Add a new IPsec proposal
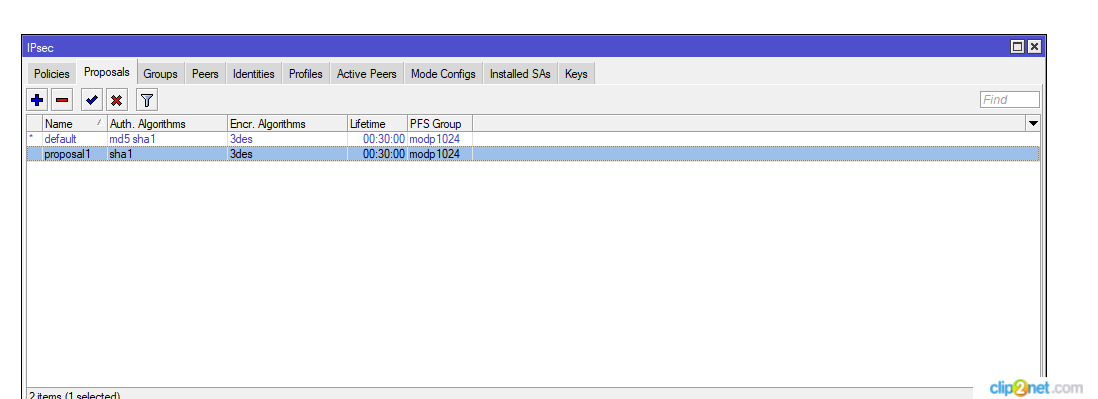The image size is (1098, 399). (37, 100)
